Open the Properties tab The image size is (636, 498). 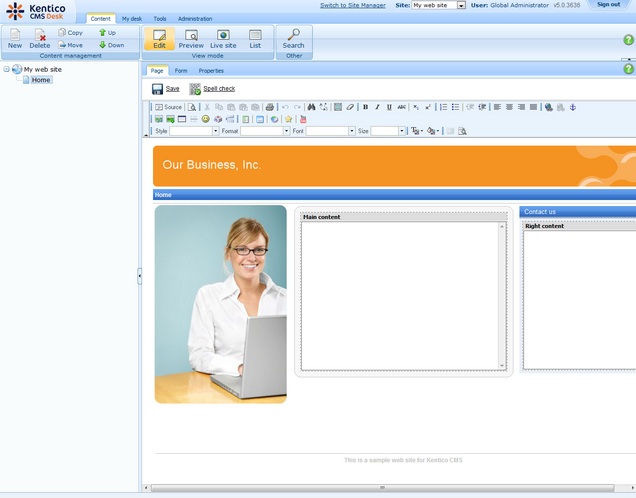[211, 71]
